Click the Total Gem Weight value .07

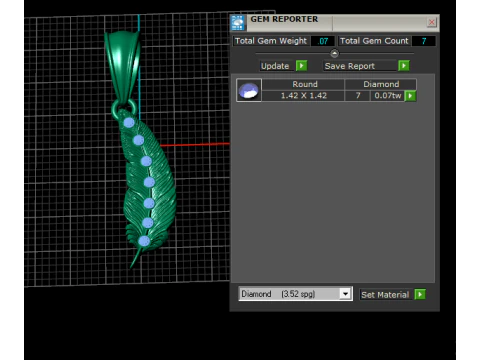click(323, 41)
